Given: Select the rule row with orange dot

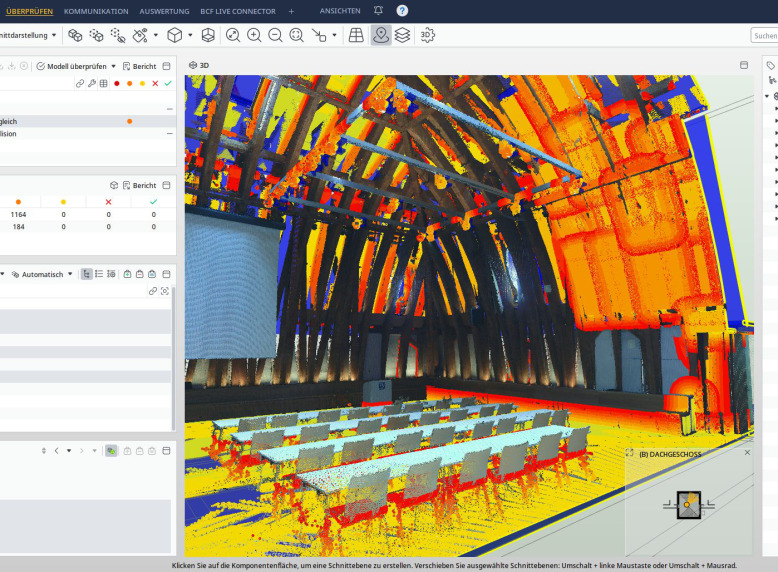Looking at the screenshot, I should click(88, 121).
